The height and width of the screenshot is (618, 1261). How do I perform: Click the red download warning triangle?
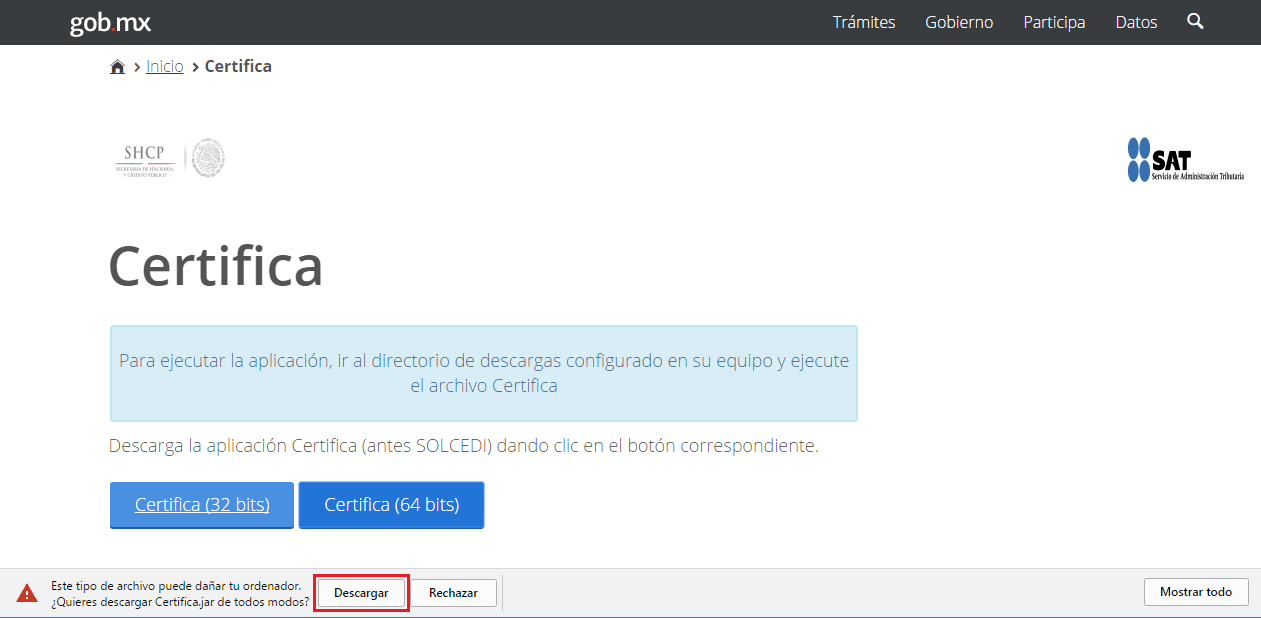[27, 593]
